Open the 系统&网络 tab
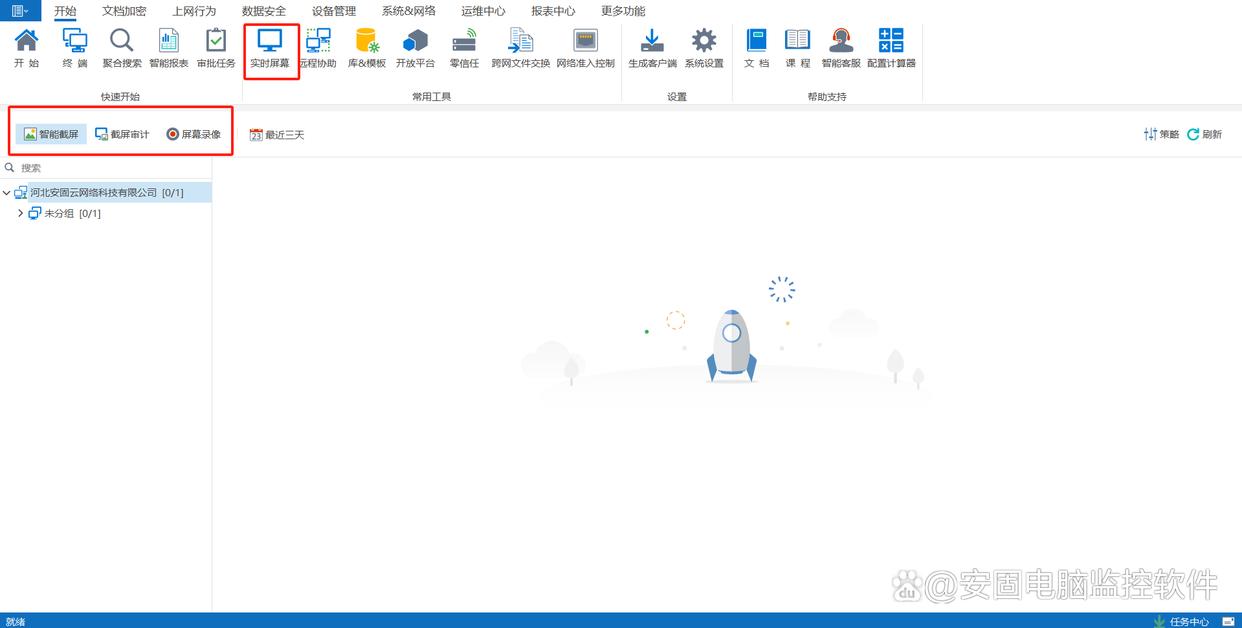The height and width of the screenshot is (628, 1242). [409, 11]
